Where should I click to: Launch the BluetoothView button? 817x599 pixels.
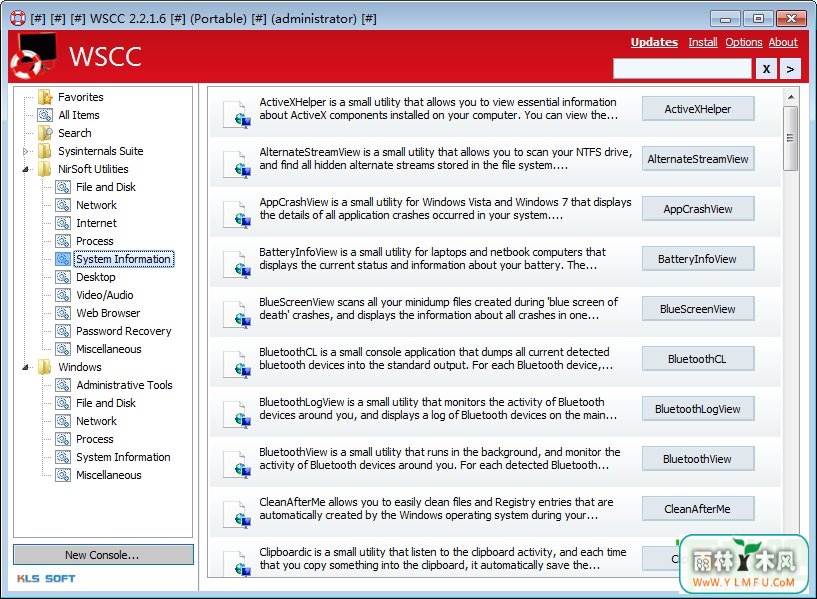point(698,459)
